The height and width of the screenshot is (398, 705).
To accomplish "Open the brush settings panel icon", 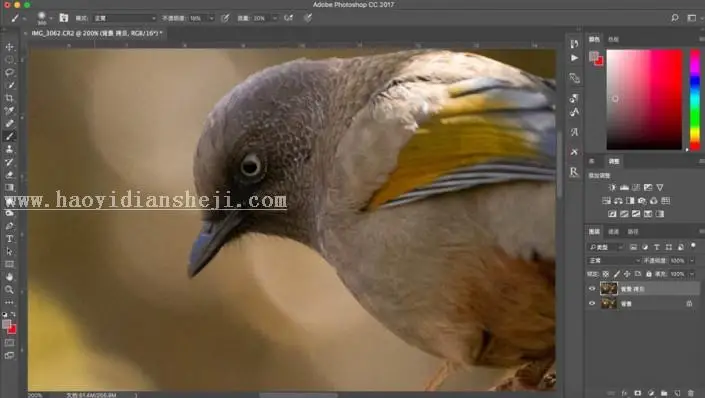I will click(x=64, y=18).
